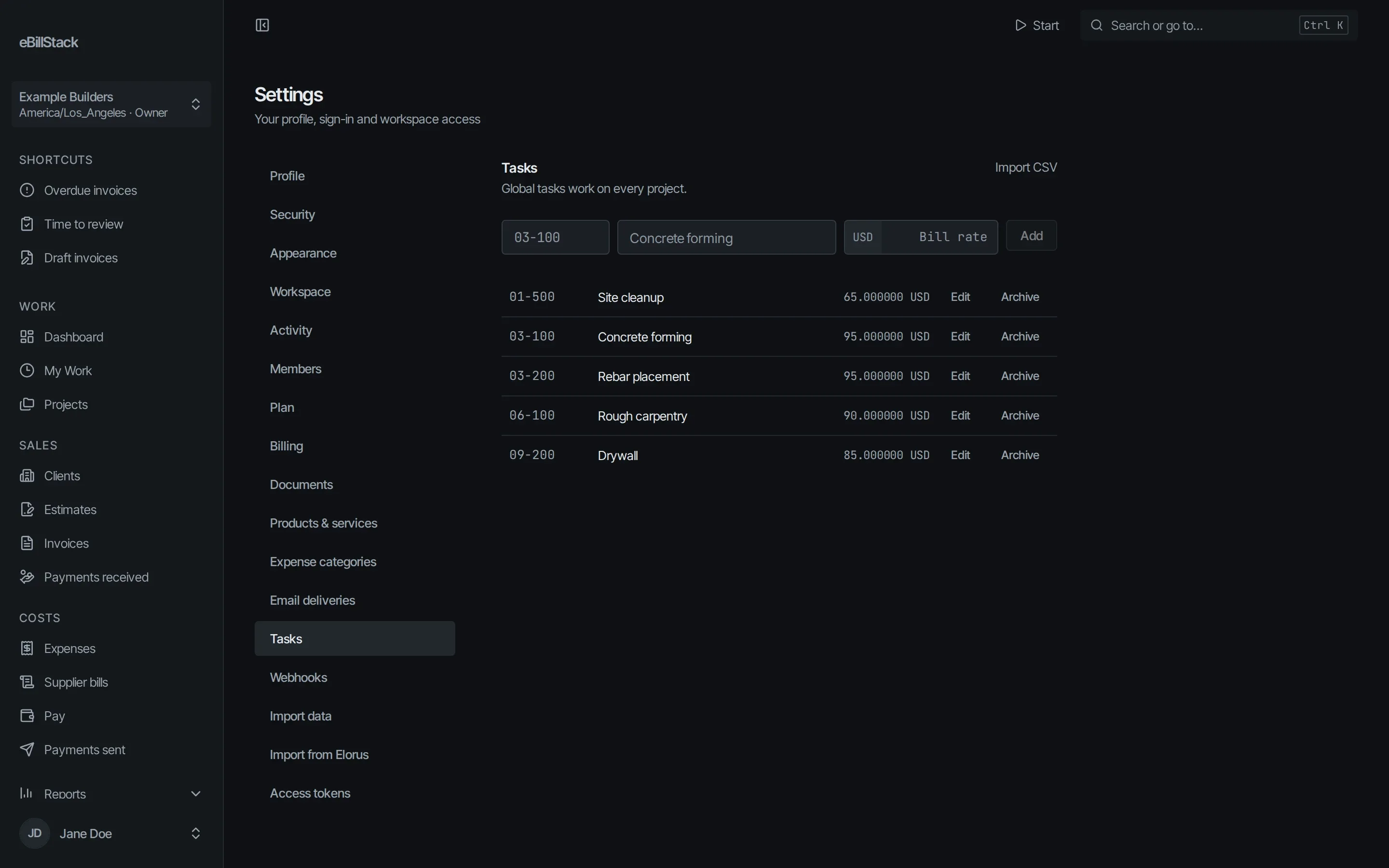The height and width of the screenshot is (868, 1389).
Task: Click the search magnifier icon
Action: point(1096,25)
